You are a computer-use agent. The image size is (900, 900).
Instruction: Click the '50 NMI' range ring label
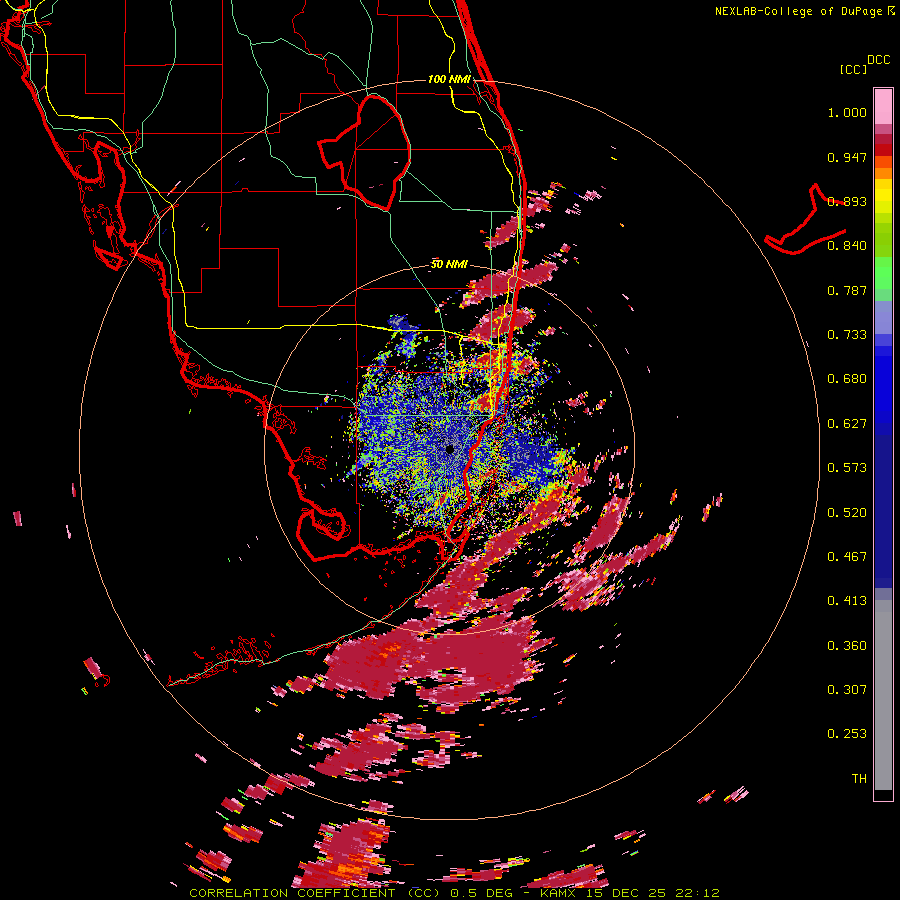(x=449, y=265)
